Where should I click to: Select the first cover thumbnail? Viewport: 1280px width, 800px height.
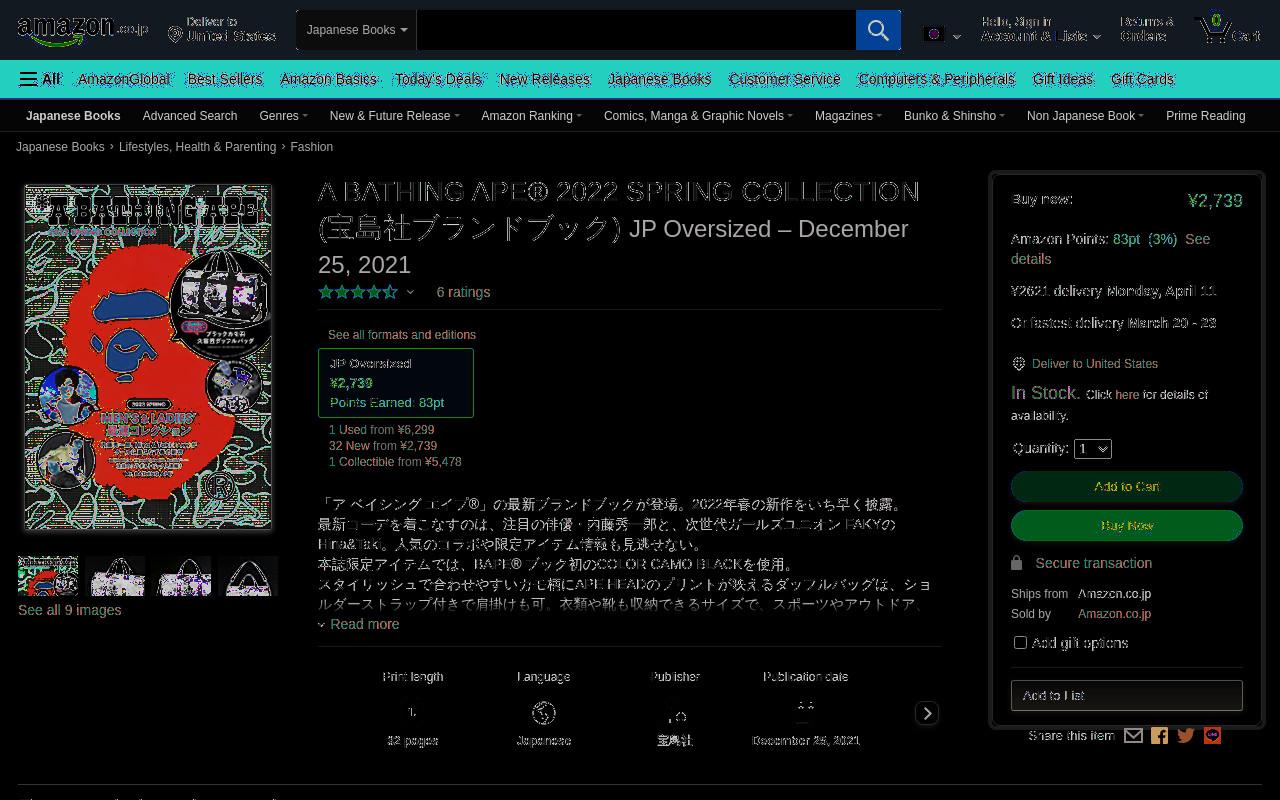[x=48, y=576]
